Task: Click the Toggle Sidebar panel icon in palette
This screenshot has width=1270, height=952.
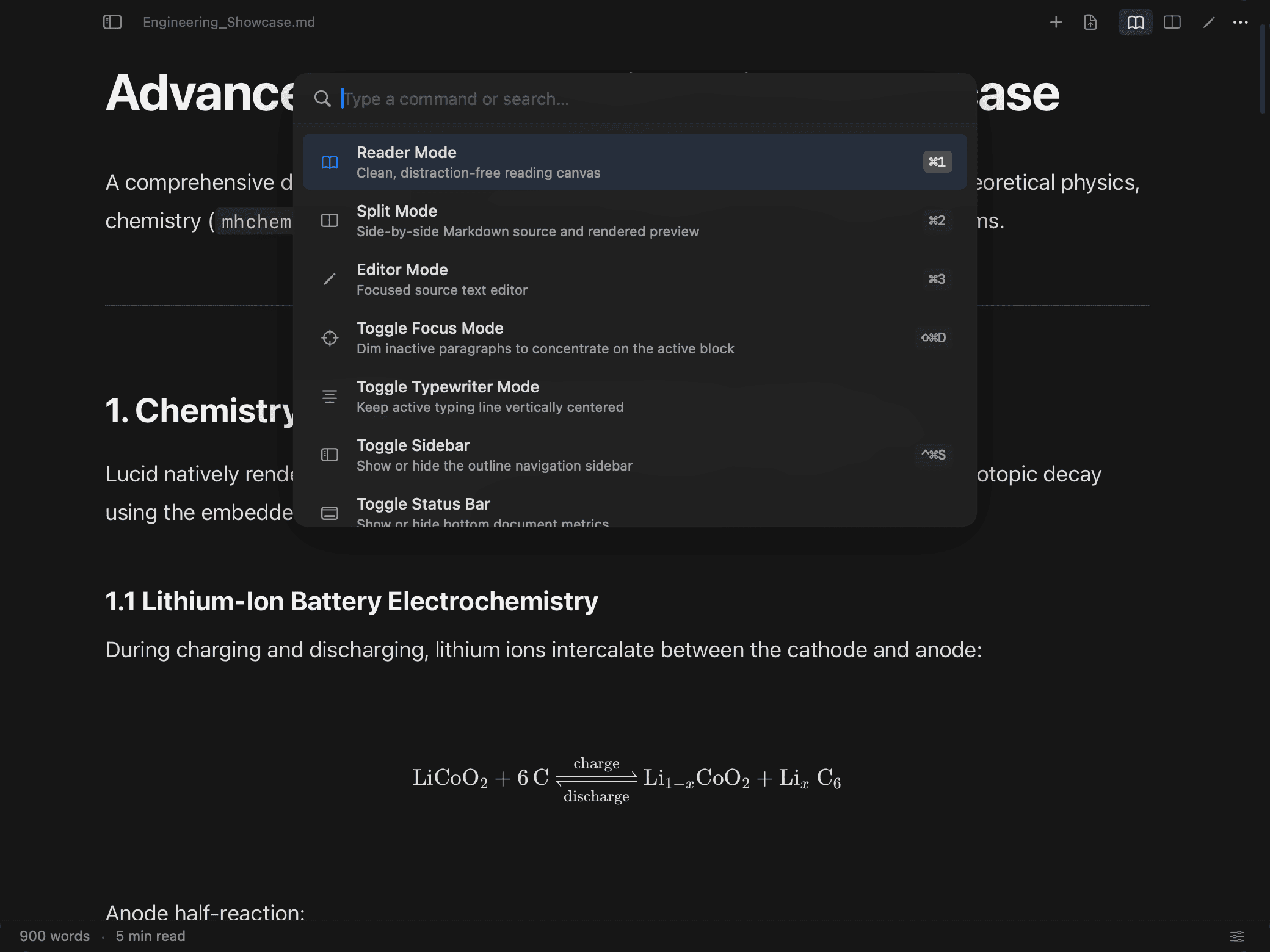Action: (x=330, y=455)
